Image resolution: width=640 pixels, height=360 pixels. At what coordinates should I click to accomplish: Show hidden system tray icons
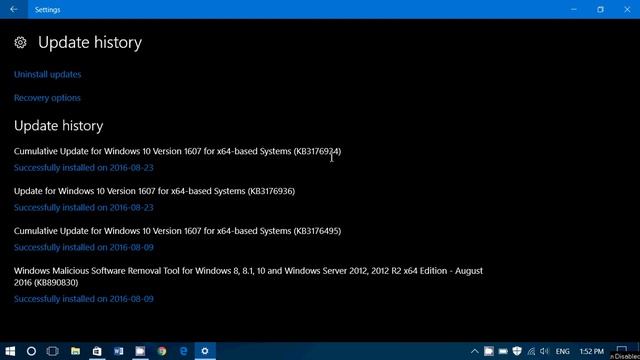pos(474,351)
